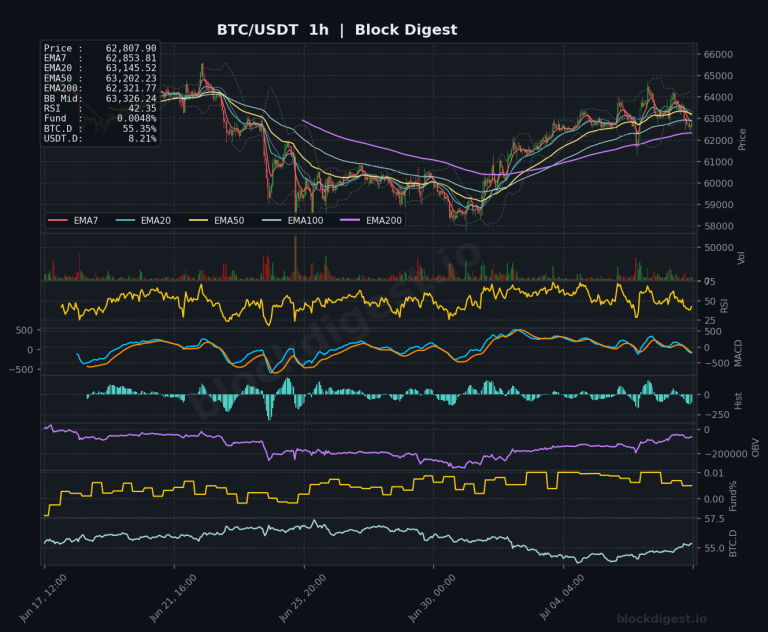The width and height of the screenshot is (768, 632).
Task: Click the EMA50 63,202.23 value
Action: tap(100, 78)
